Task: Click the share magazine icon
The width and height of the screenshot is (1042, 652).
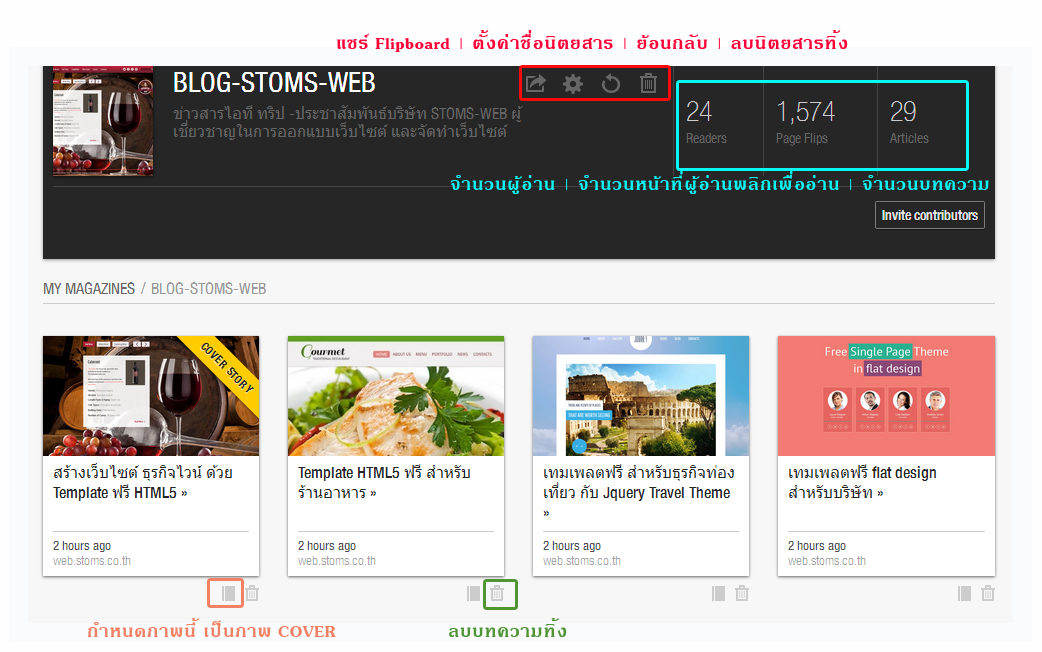Action: [536, 84]
